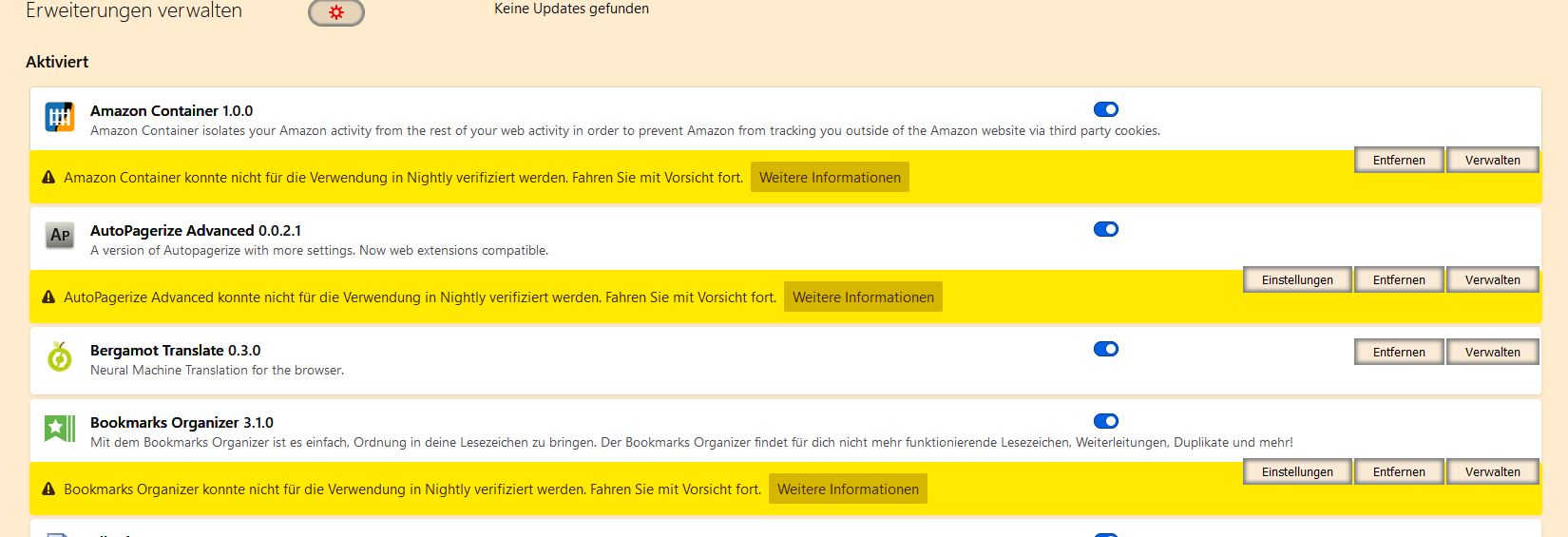
Task: Open Einstellungen for Bookmarks Organizer
Action: click(x=1297, y=472)
